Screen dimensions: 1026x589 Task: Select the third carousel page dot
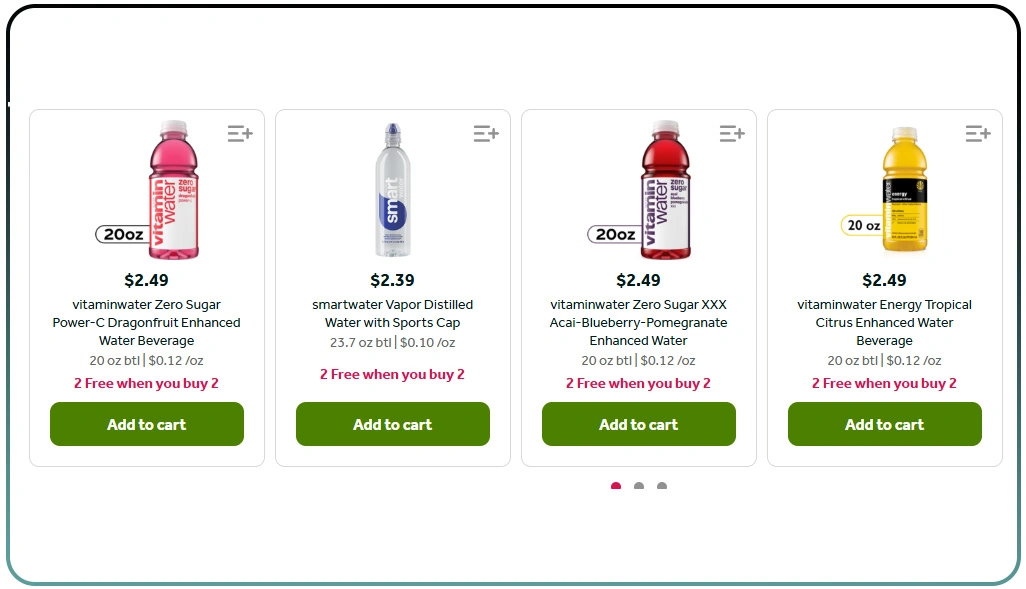click(662, 486)
